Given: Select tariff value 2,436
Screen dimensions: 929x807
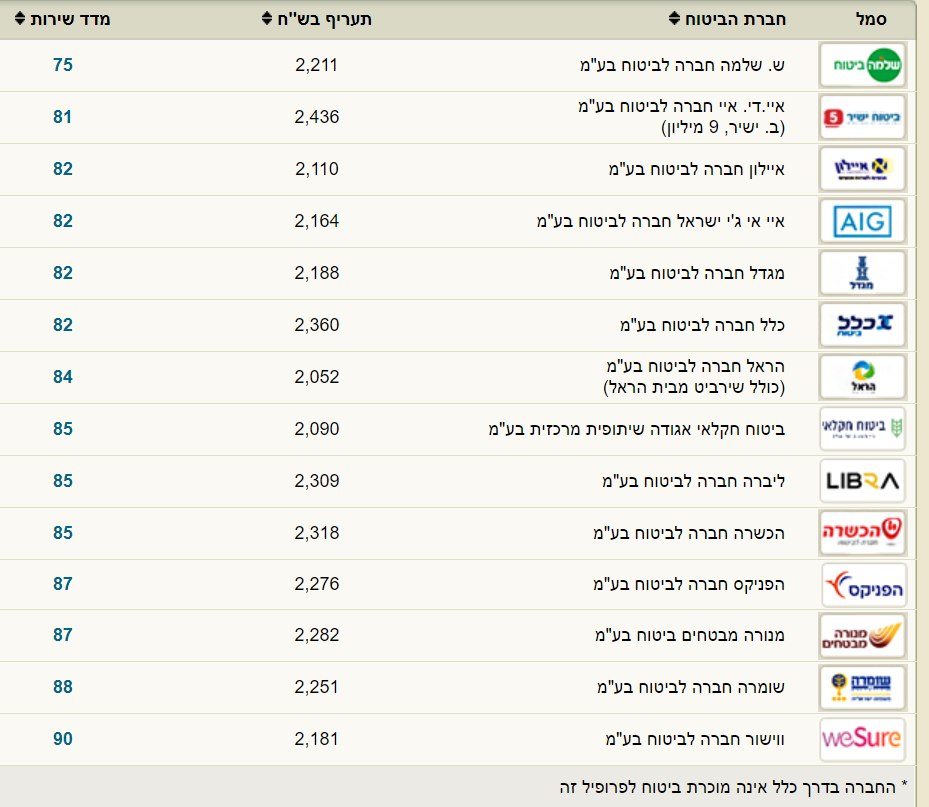Looking at the screenshot, I should 316,117.
